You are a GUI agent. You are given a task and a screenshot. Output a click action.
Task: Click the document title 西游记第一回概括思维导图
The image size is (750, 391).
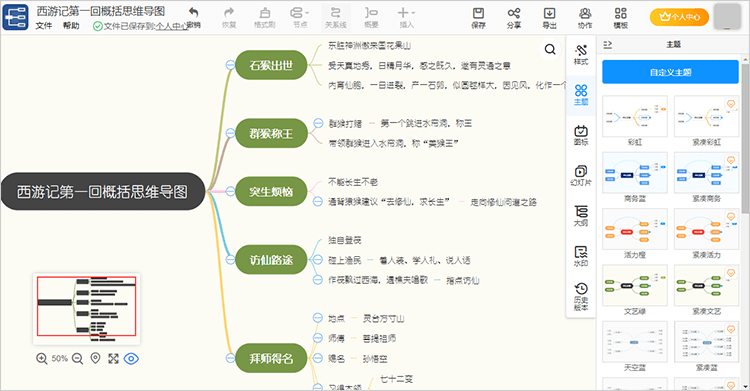coord(101,11)
